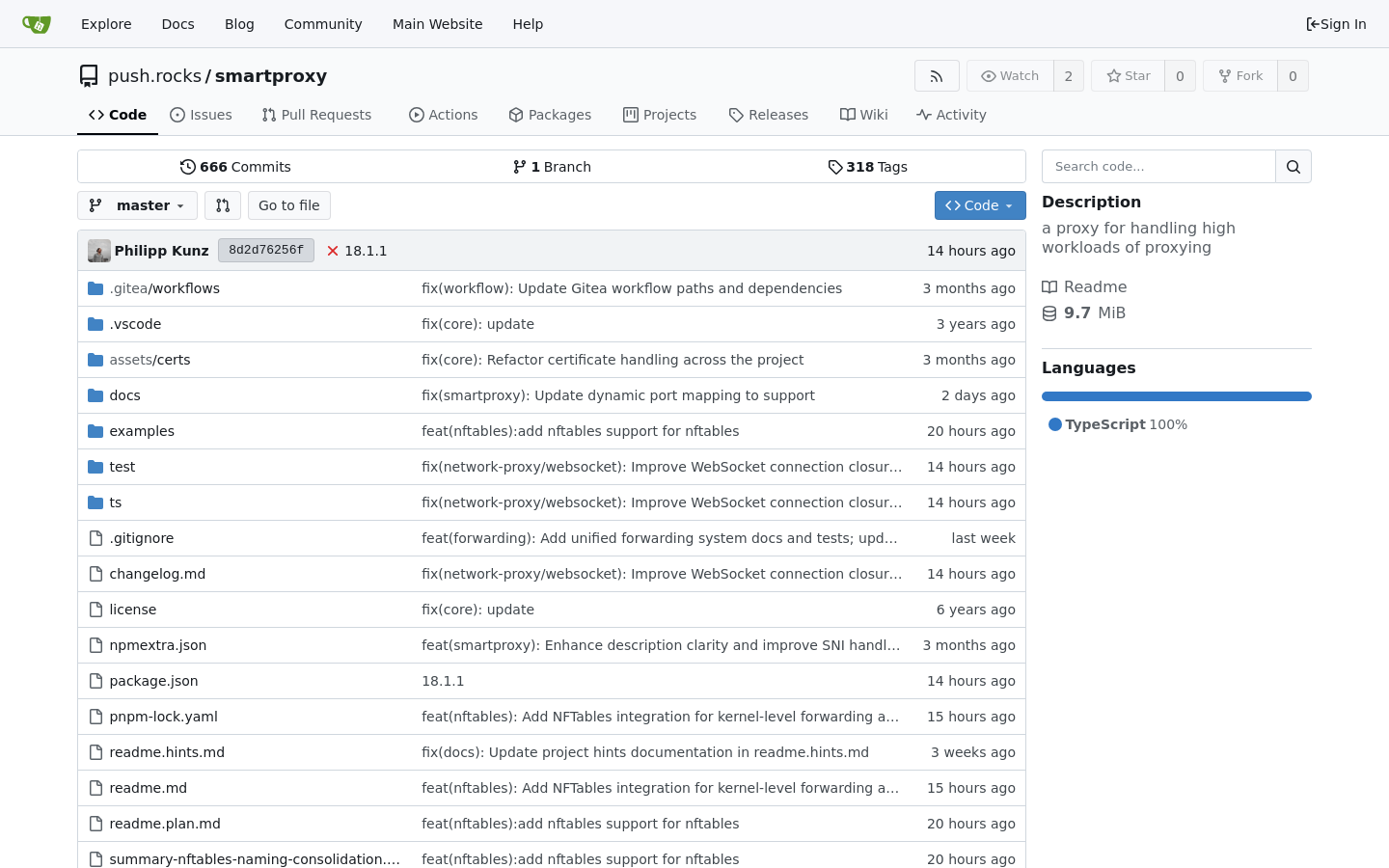
Task: Click the Fork button
Action: tap(1240, 76)
